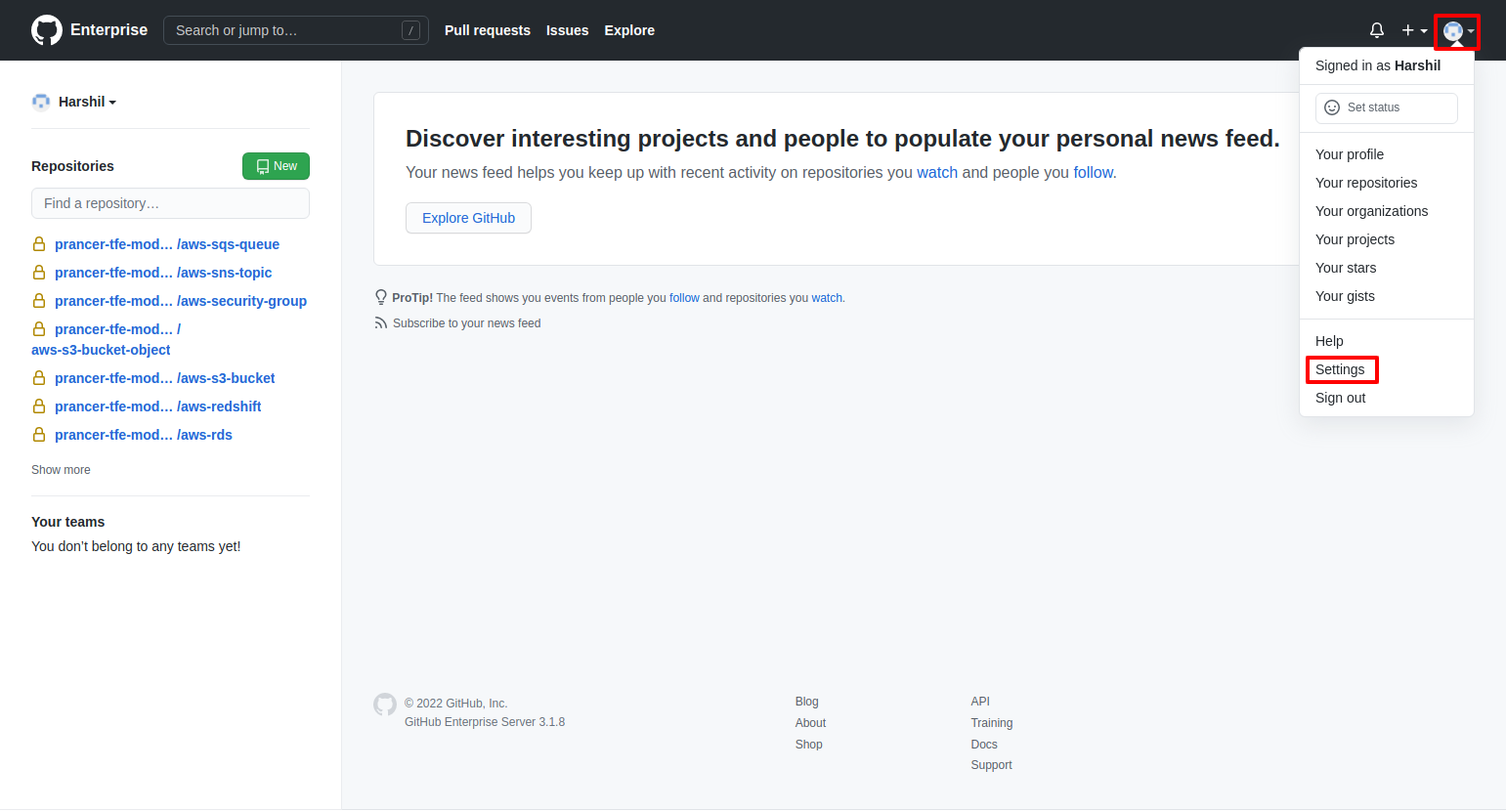Open the Training footer link
1506x812 pixels.
pyautogui.click(x=992, y=723)
